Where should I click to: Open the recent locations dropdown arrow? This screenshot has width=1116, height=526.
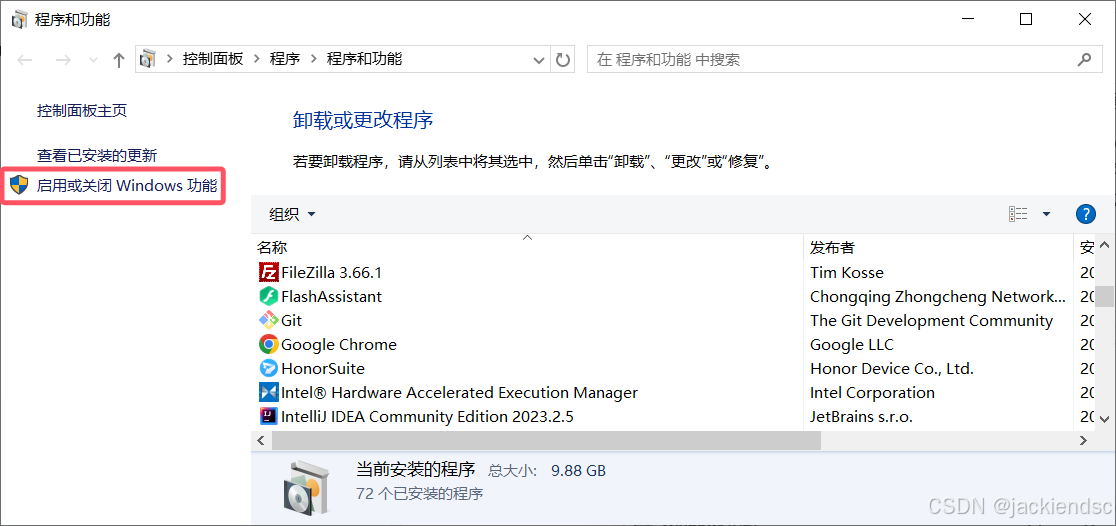(x=93, y=61)
